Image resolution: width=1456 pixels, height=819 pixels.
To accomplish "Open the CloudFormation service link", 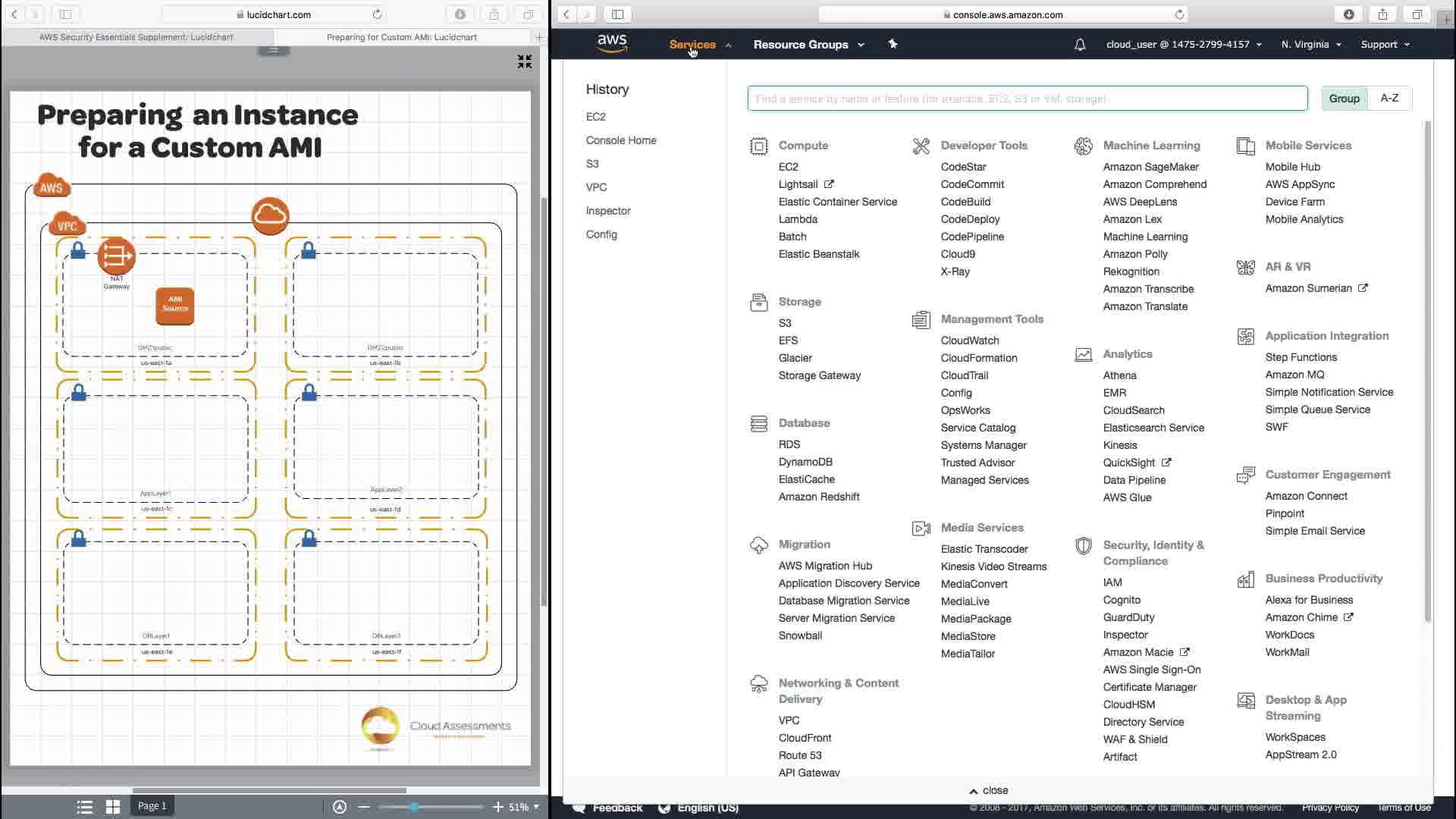I will 978,358.
